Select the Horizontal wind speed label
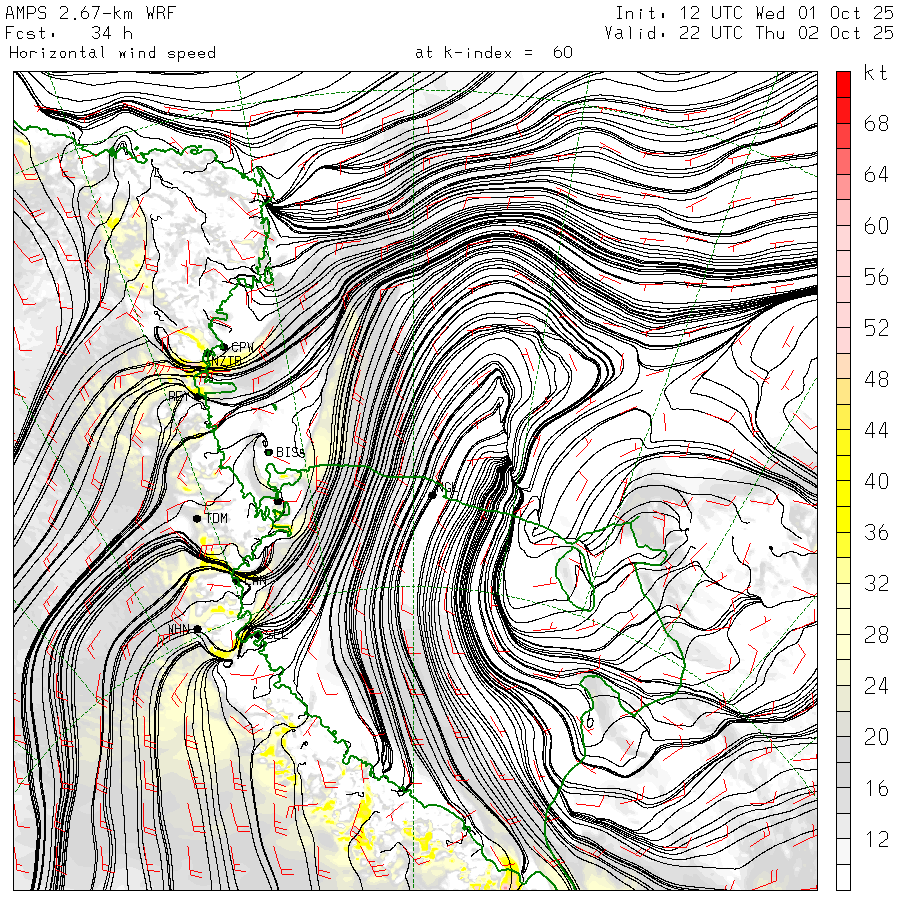The width and height of the screenshot is (900, 900). click(112, 52)
